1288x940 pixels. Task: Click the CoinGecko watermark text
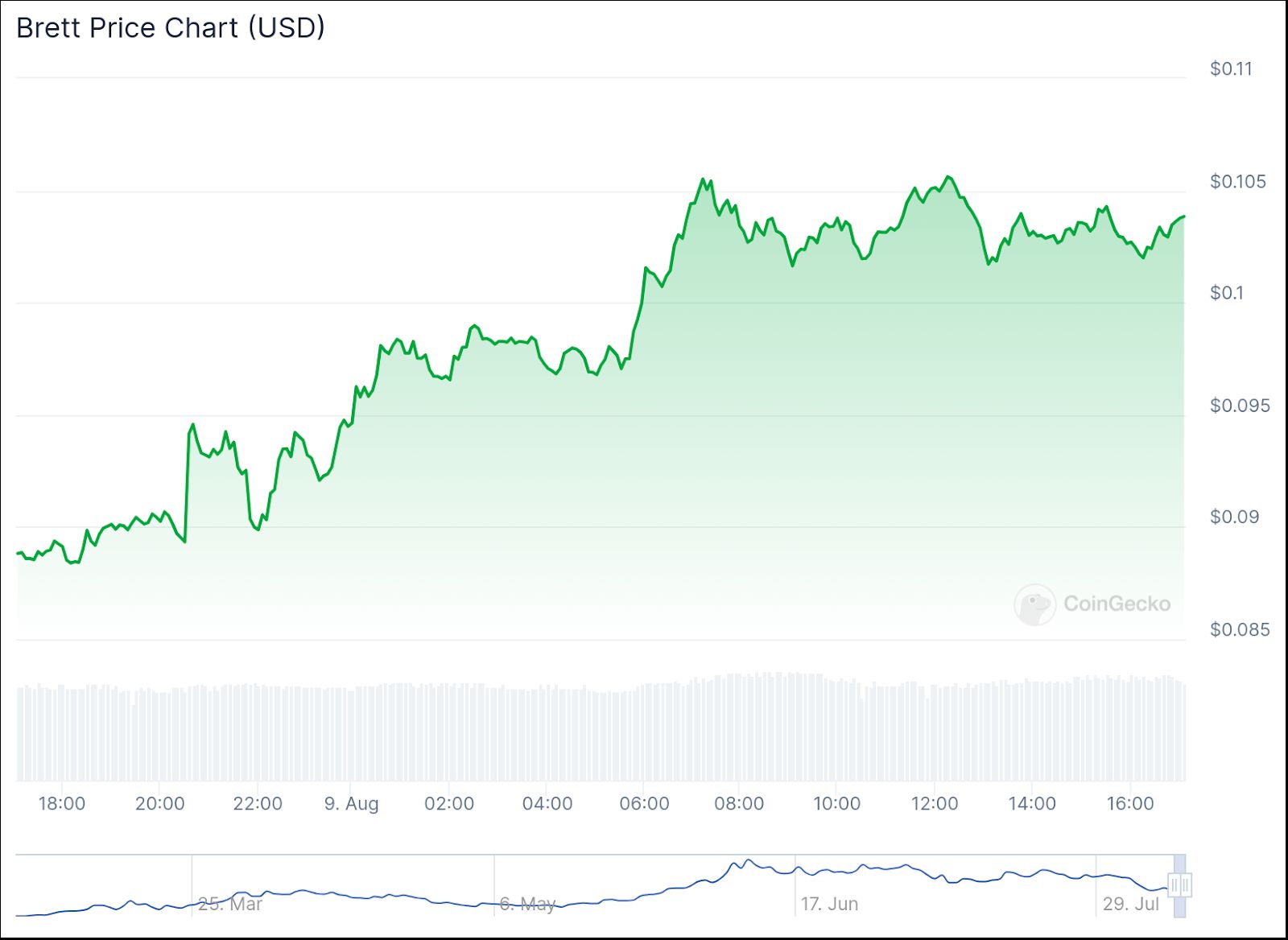coord(1117,604)
